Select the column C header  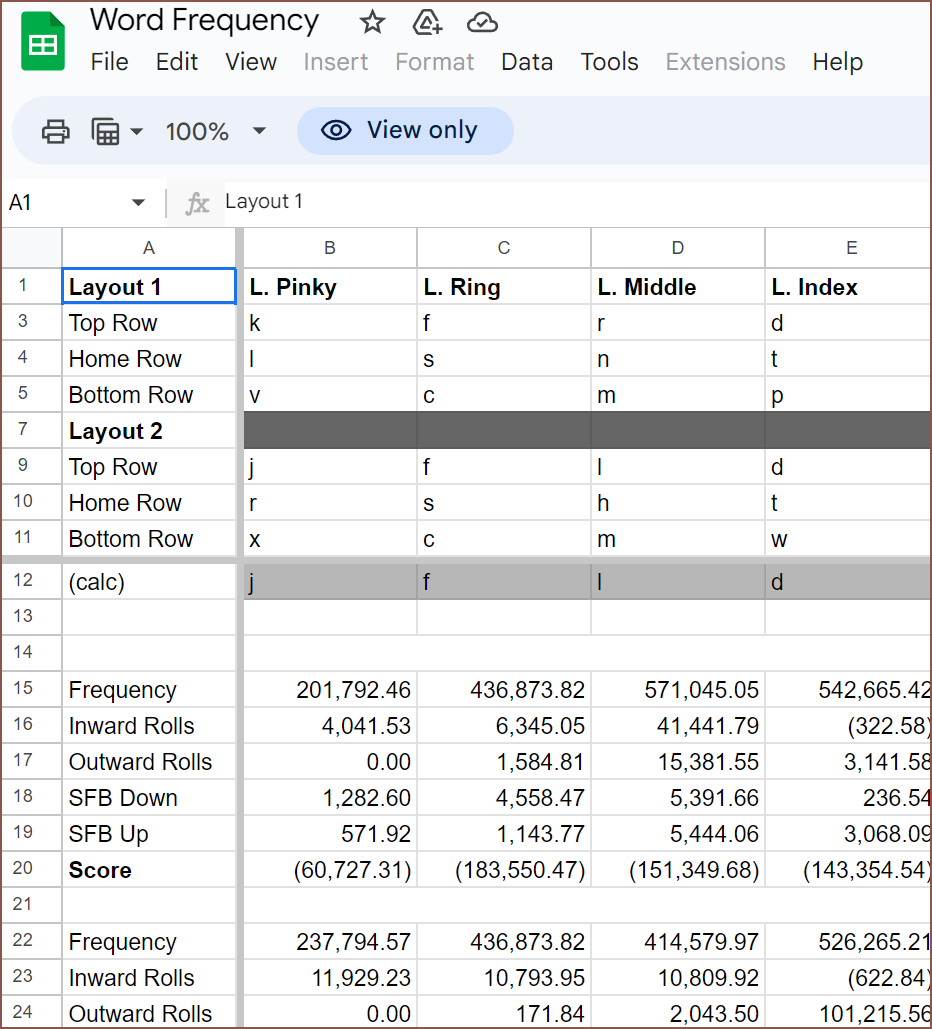[503, 248]
